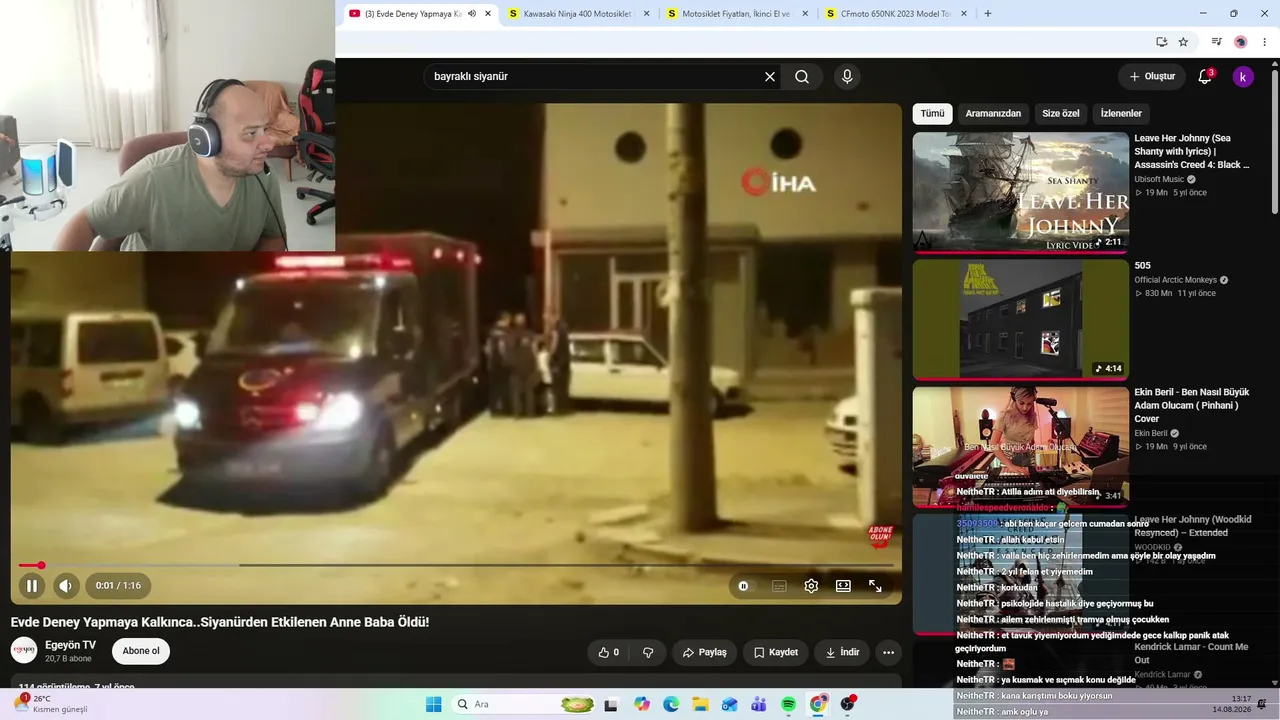Image resolution: width=1280 pixels, height=720 pixels.
Task: Open Copilot from the taskbar
Action: click(642, 704)
